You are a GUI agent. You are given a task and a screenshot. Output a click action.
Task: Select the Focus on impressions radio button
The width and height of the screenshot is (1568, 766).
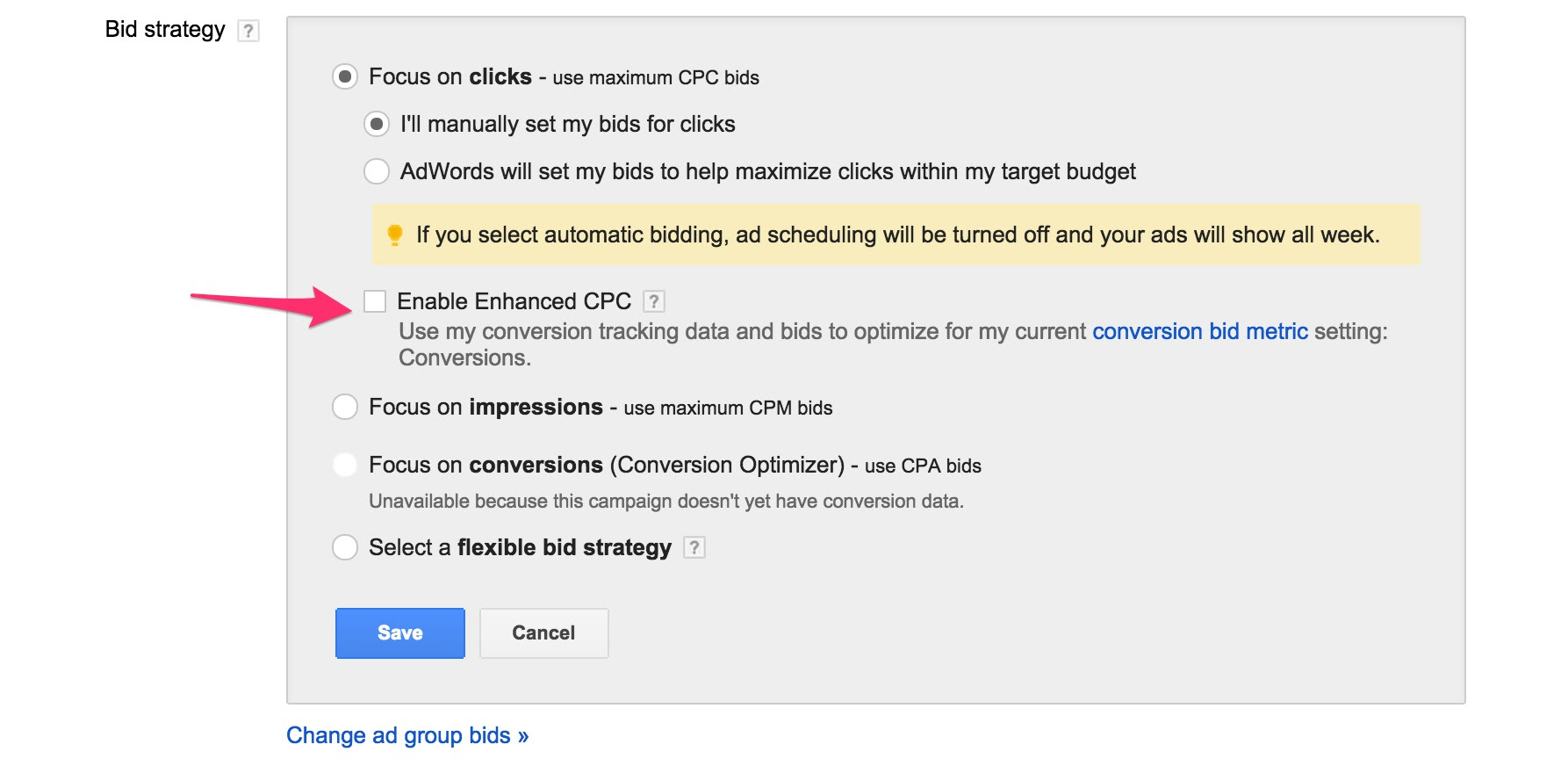(x=345, y=407)
